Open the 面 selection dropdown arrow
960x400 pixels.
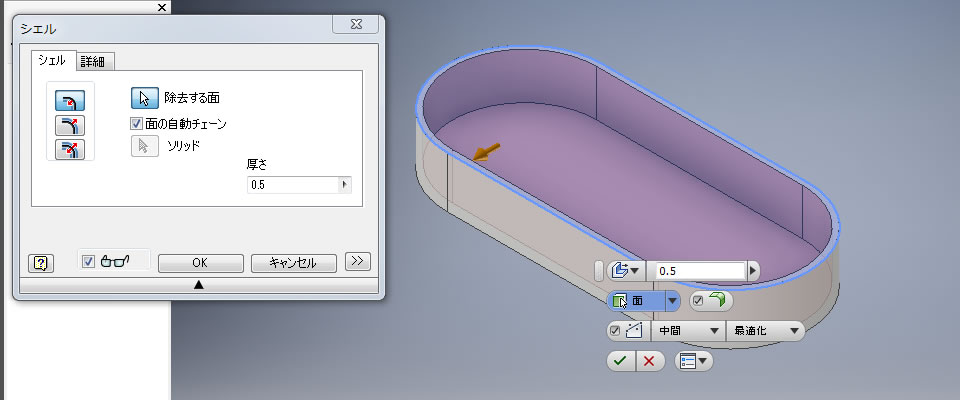[673, 301]
